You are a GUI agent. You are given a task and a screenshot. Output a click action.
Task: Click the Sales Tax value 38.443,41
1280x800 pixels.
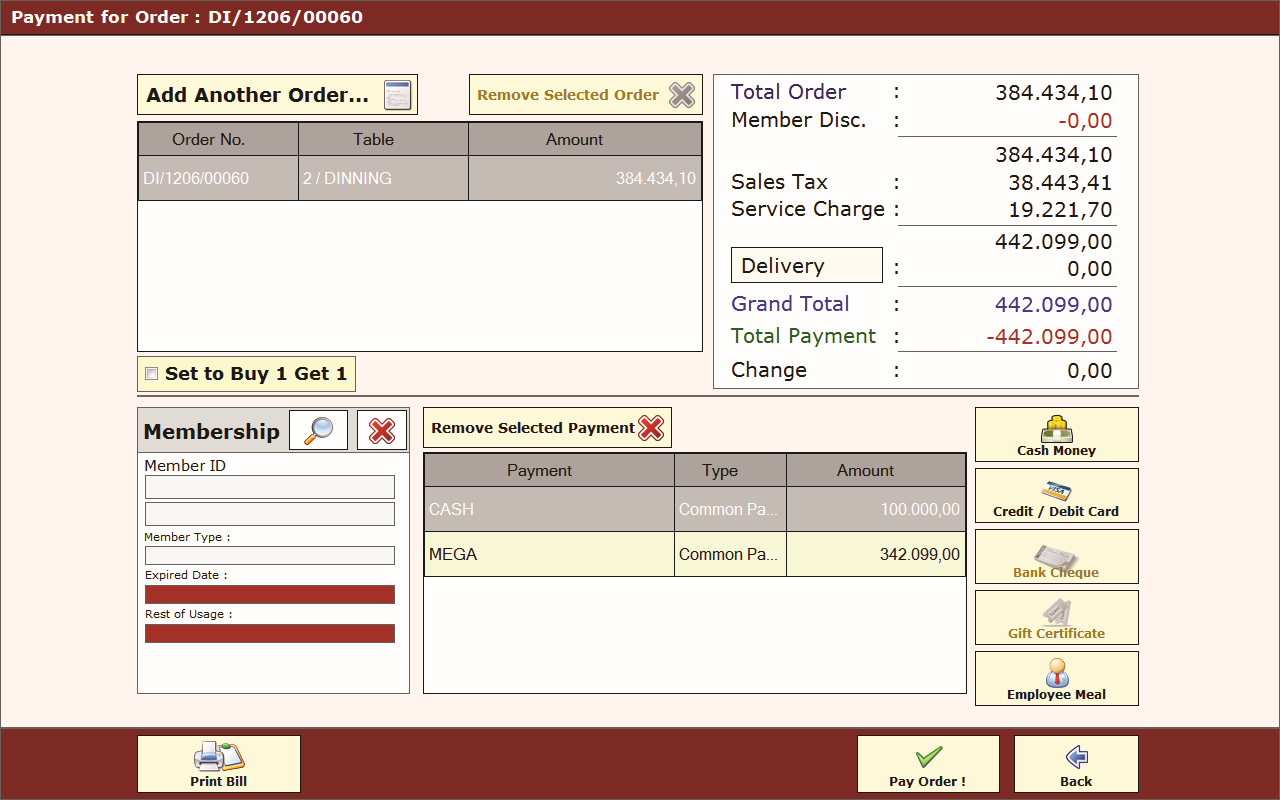(x=1059, y=183)
